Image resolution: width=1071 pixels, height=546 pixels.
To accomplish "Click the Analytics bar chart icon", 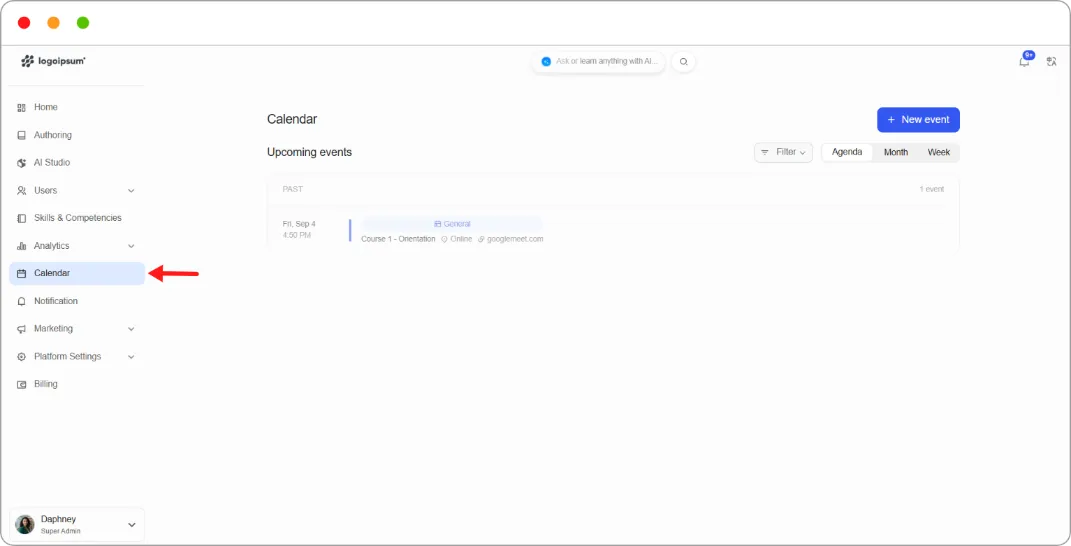I will 21,246.
